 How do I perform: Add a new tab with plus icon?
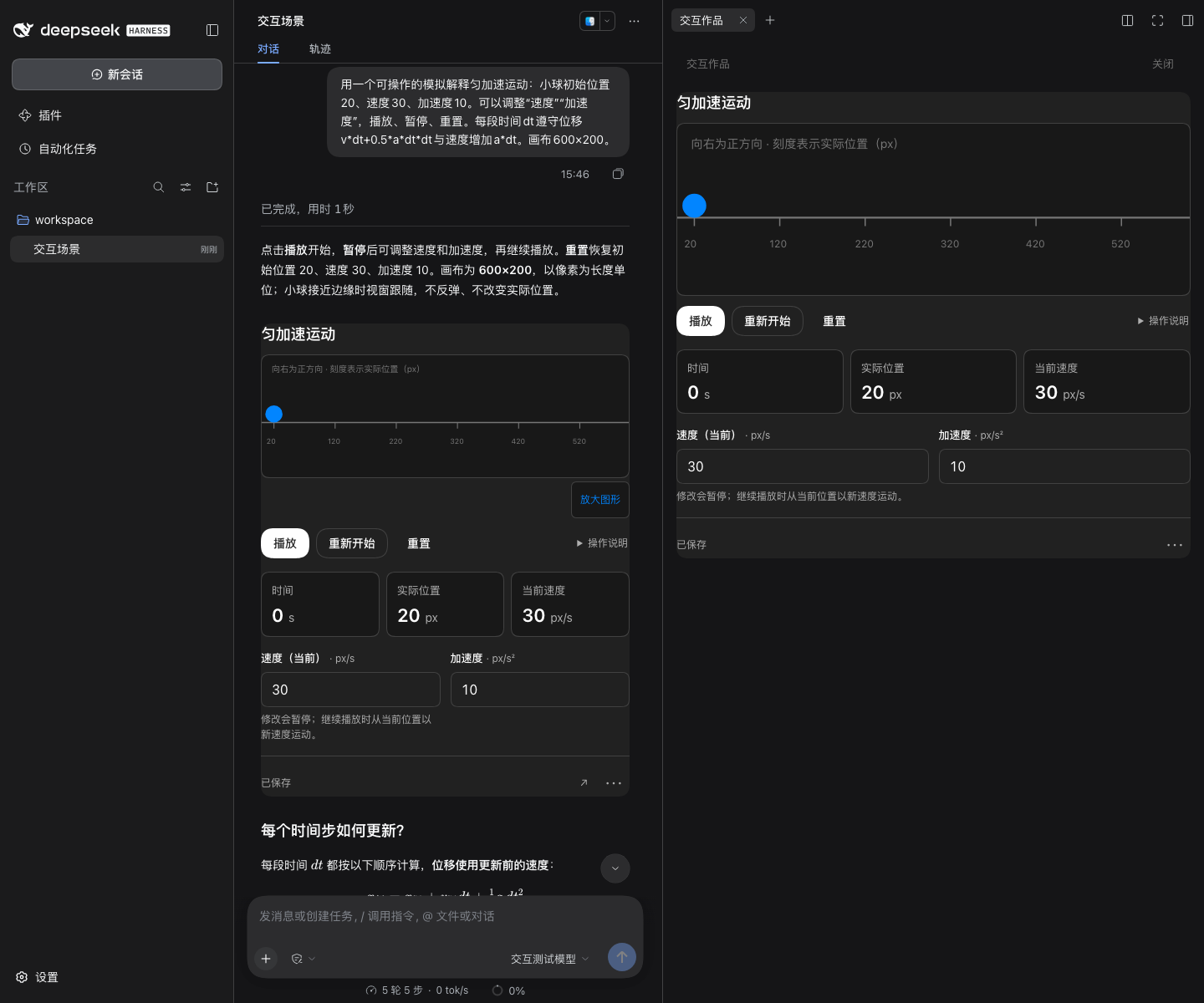pos(770,20)
